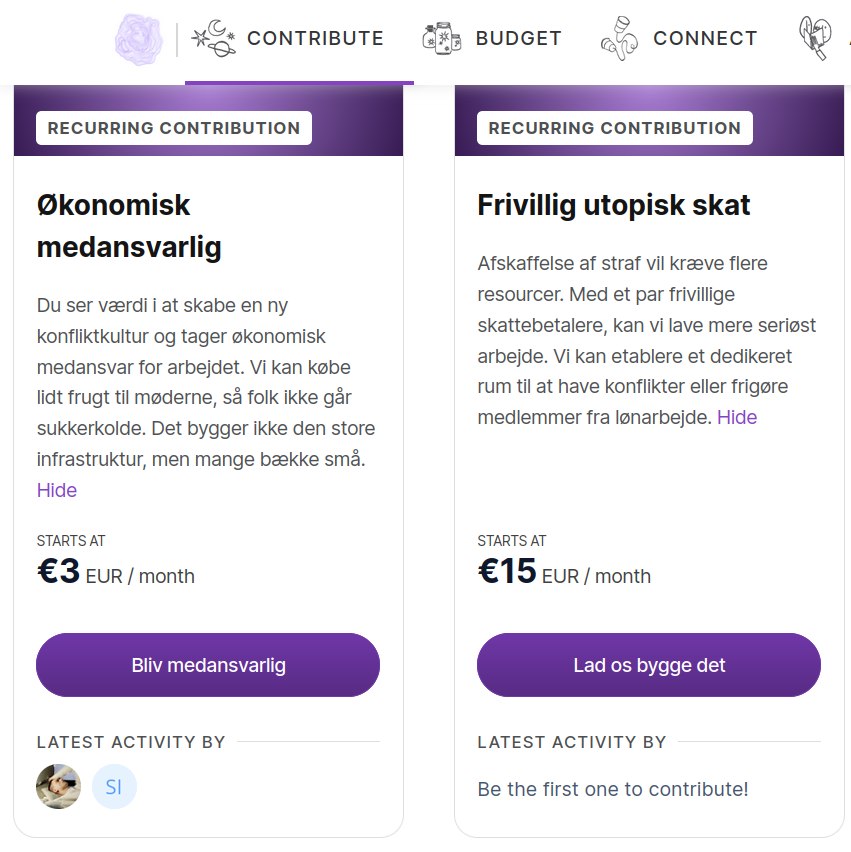Viewport: 851px width, 852px height.
Task: Click the left card's Recurring Contribution badge
Action: pos(174,128)
